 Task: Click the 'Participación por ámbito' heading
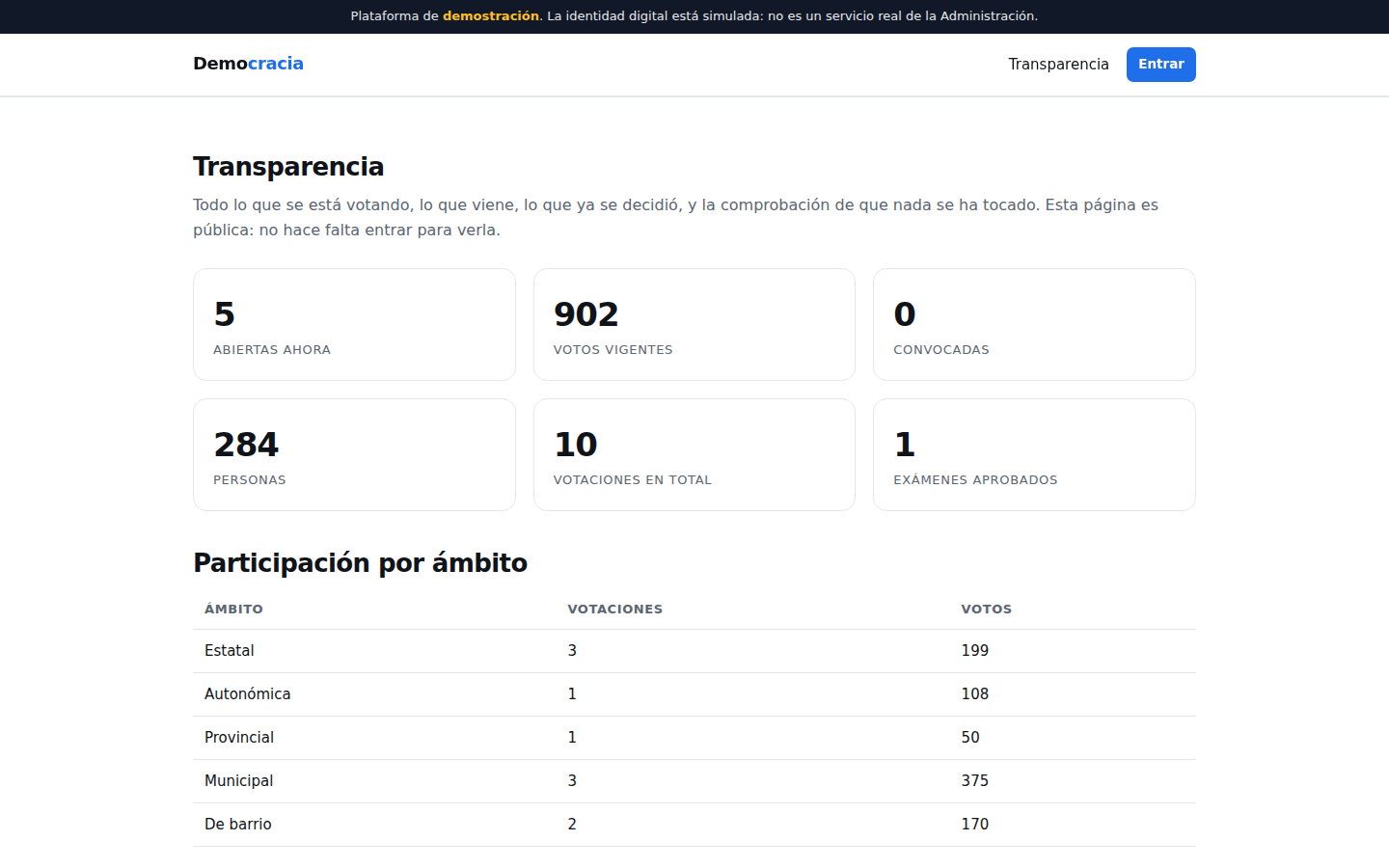click(360, 563)
